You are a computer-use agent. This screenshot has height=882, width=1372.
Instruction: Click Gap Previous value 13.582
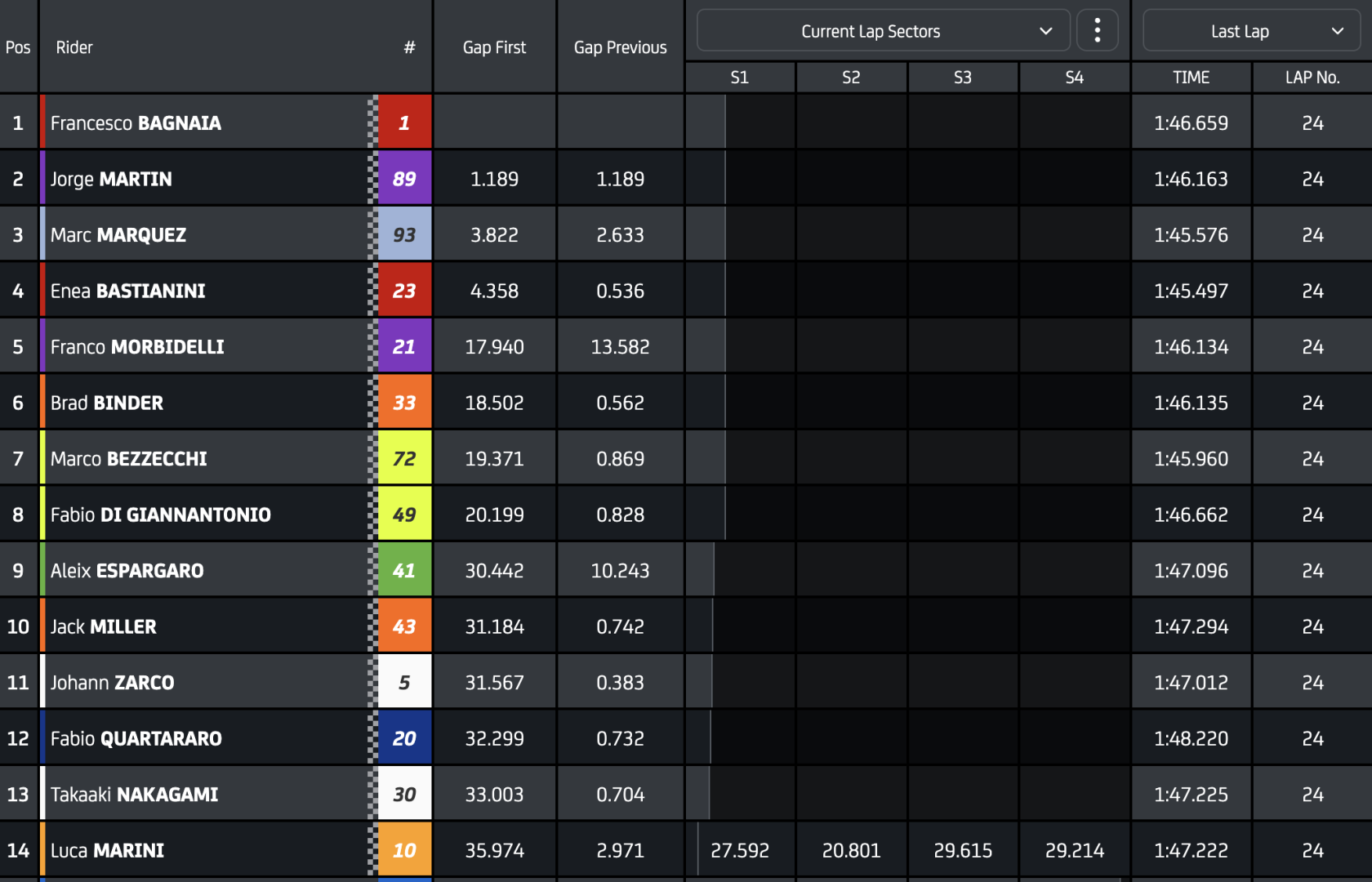[621, 347]
